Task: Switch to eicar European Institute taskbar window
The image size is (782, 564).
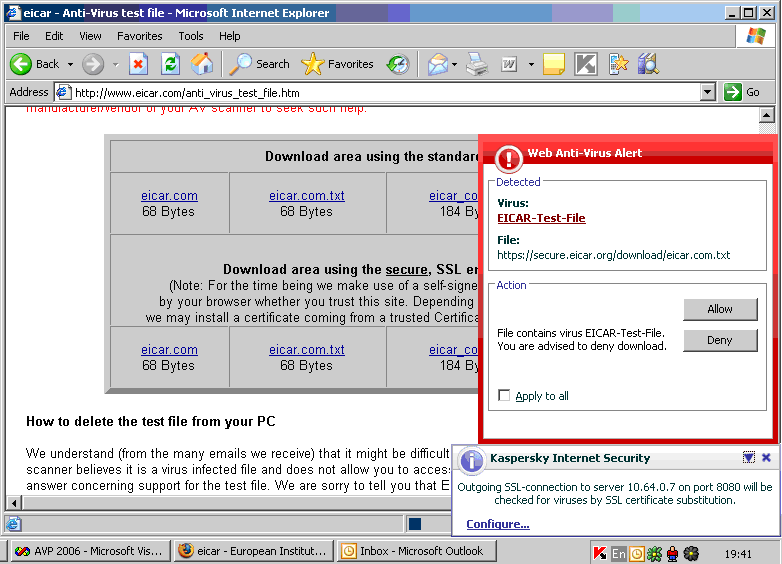Action: [x=253, y=551]
